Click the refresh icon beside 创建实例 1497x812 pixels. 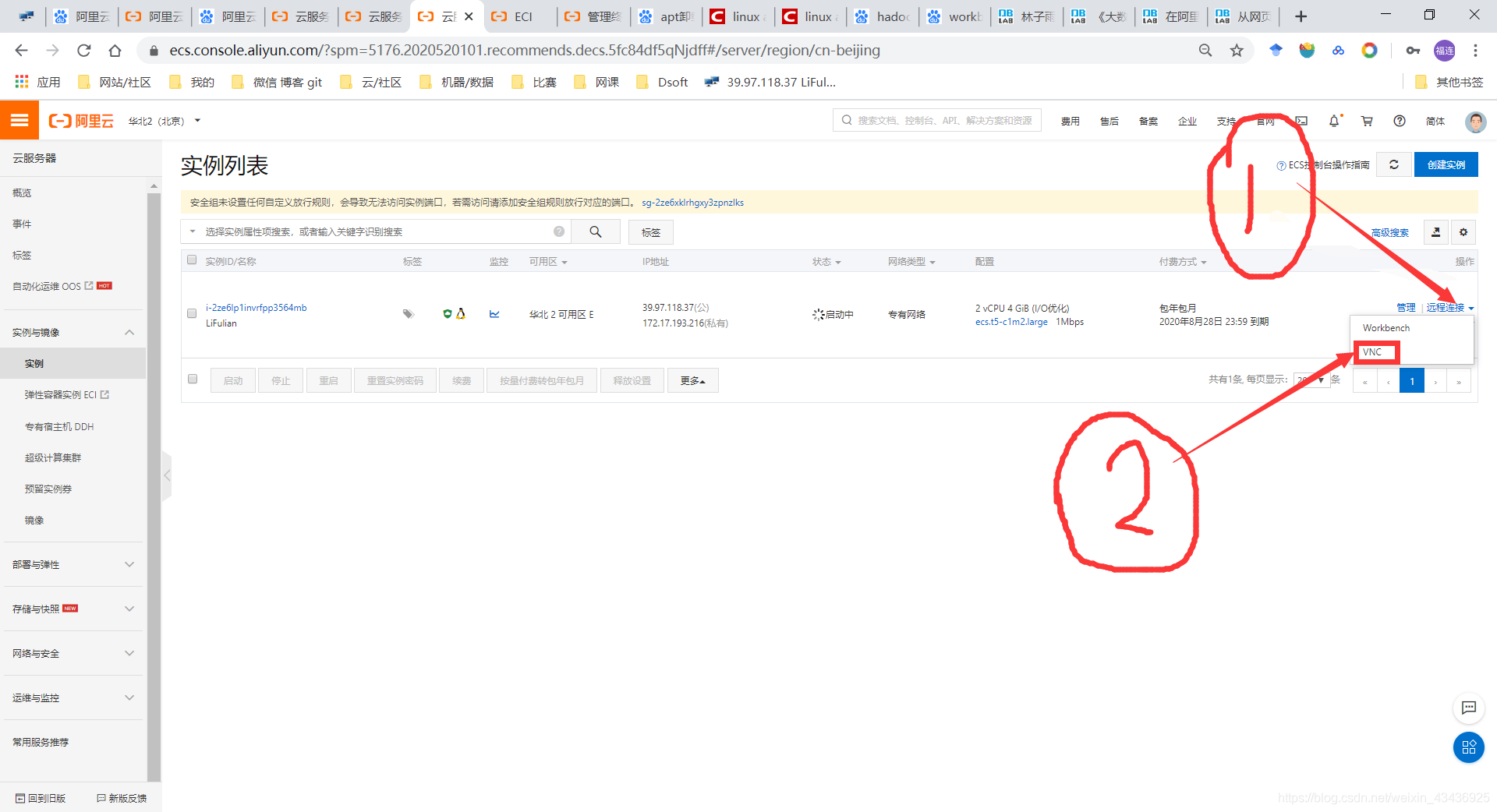[1394, 164]
